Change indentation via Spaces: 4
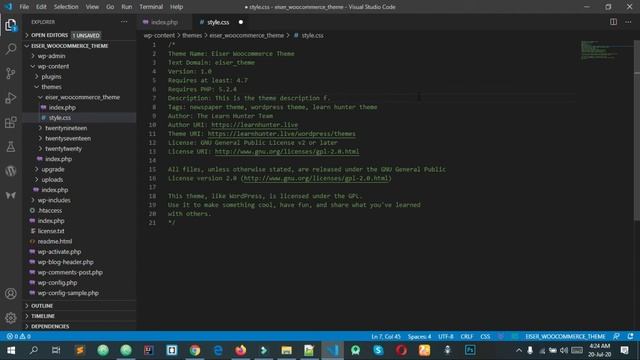This screenshot has width=640, height=360. 419,336
